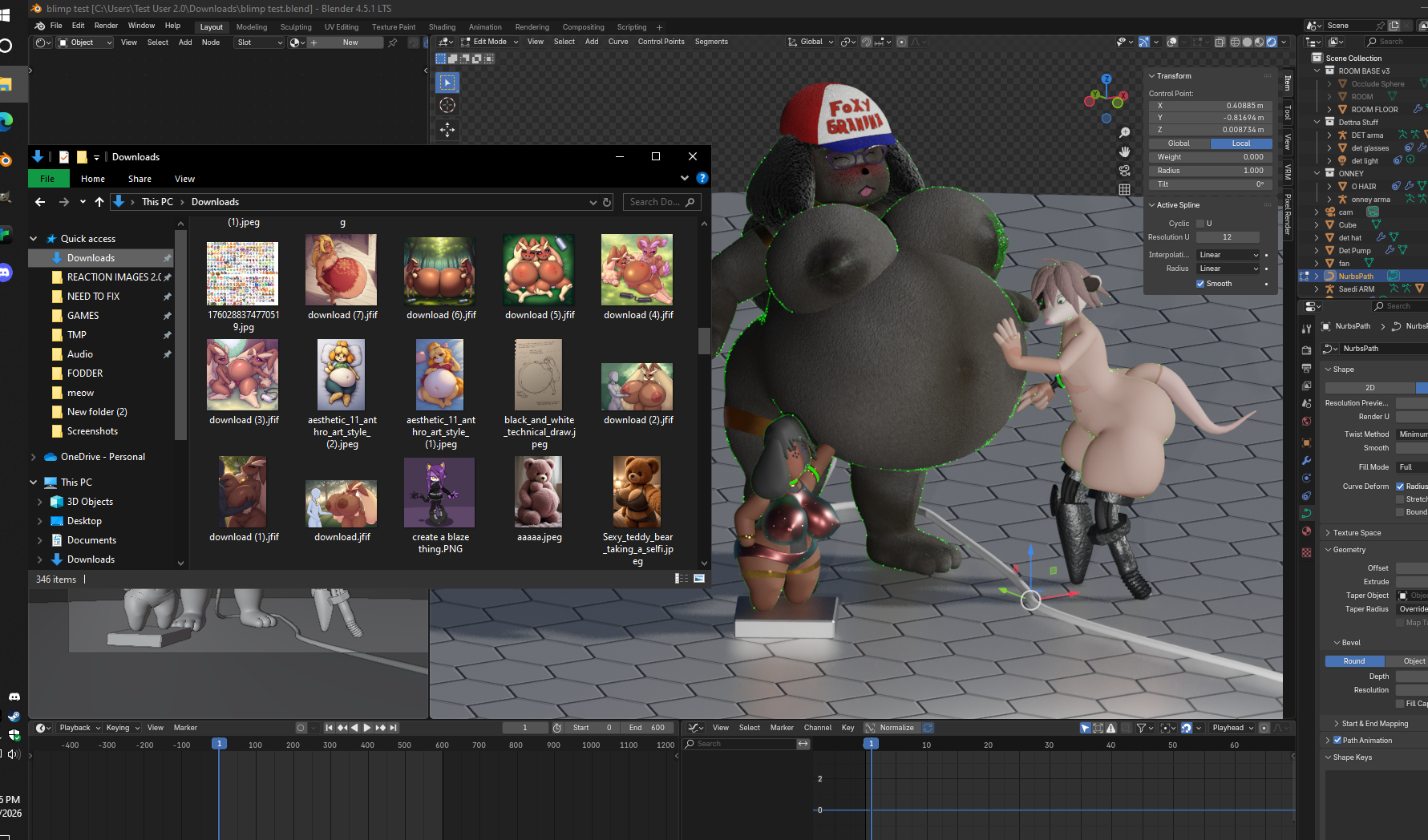Open the Control Points menu
Screen dimensions: 1428x840
661,42
